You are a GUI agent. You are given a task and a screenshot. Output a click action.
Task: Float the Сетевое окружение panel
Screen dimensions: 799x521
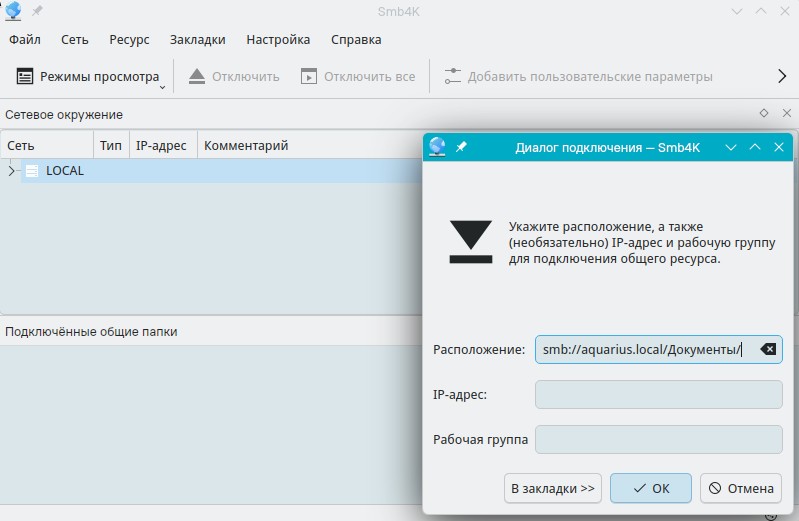click(763, 113)
